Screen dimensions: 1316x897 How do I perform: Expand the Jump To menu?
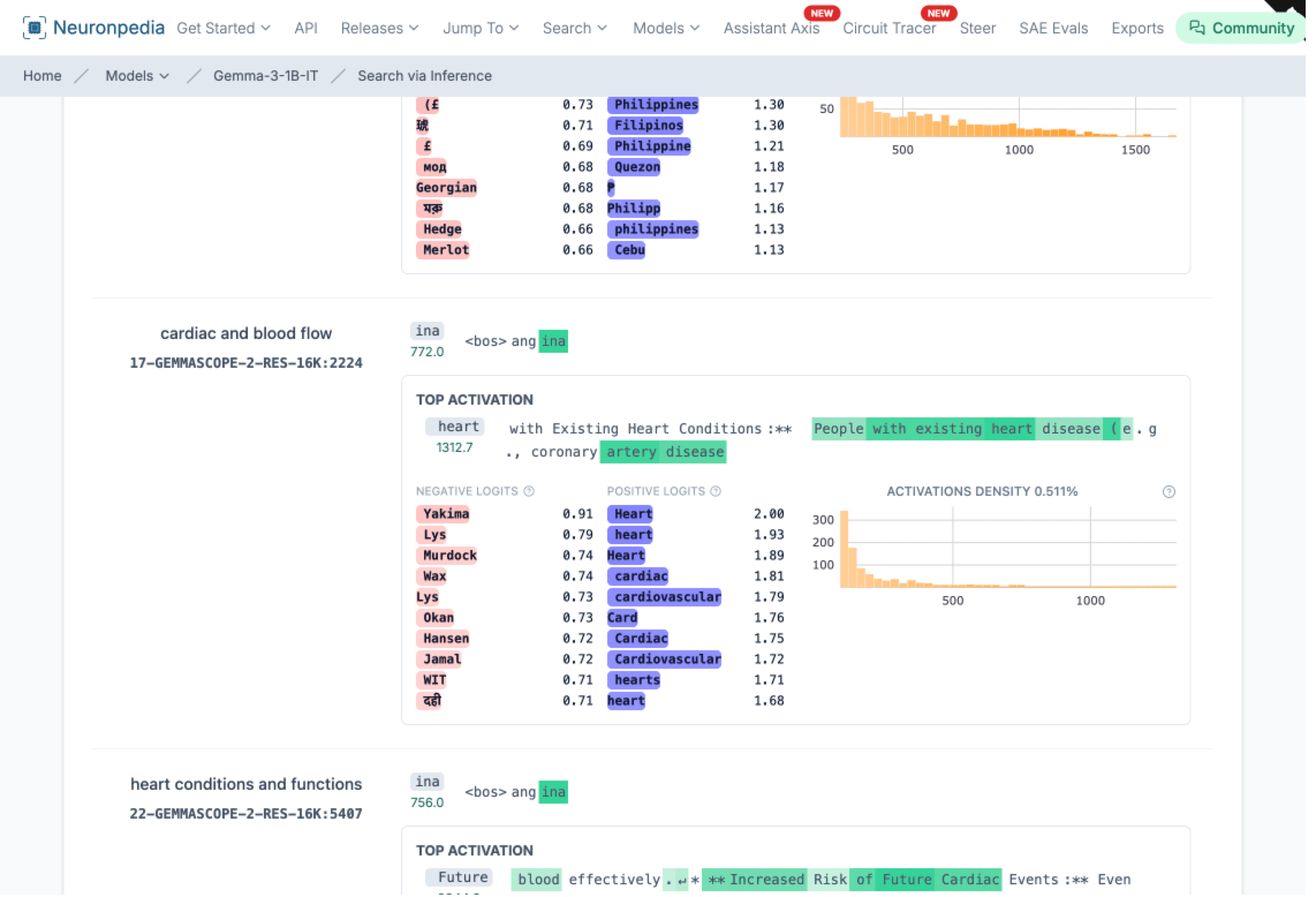[480, 28]
